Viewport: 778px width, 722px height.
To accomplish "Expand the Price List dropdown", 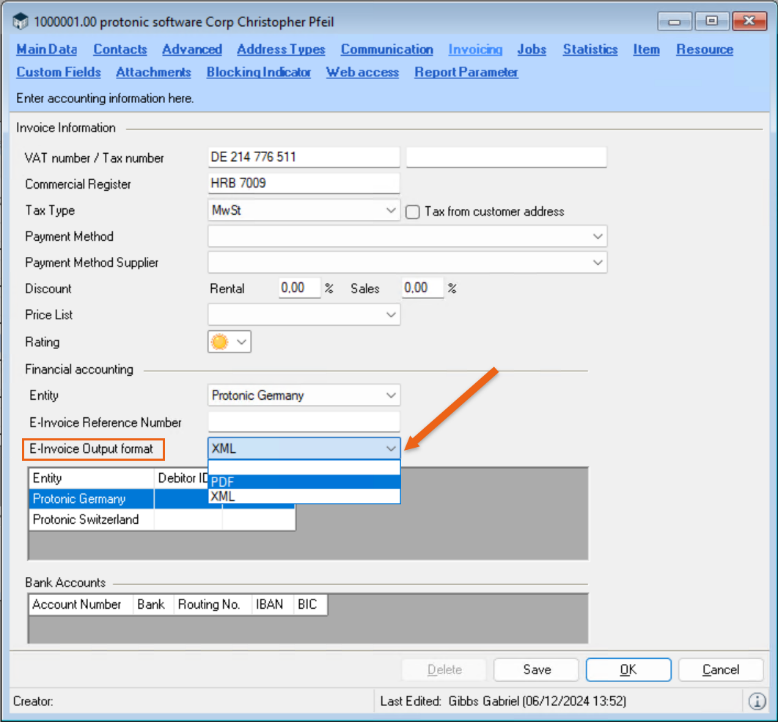I will point(391,315).
